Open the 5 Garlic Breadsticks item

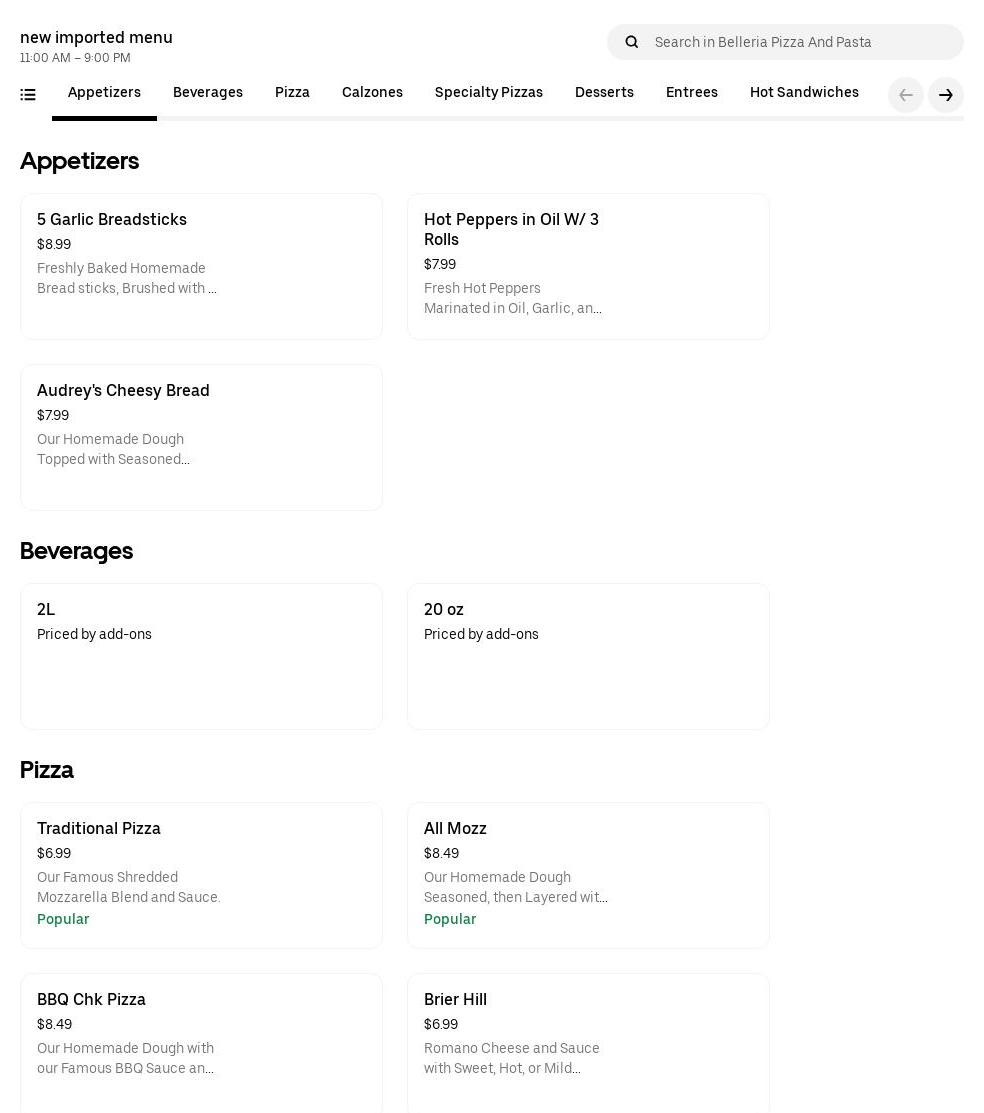[201, 266]
